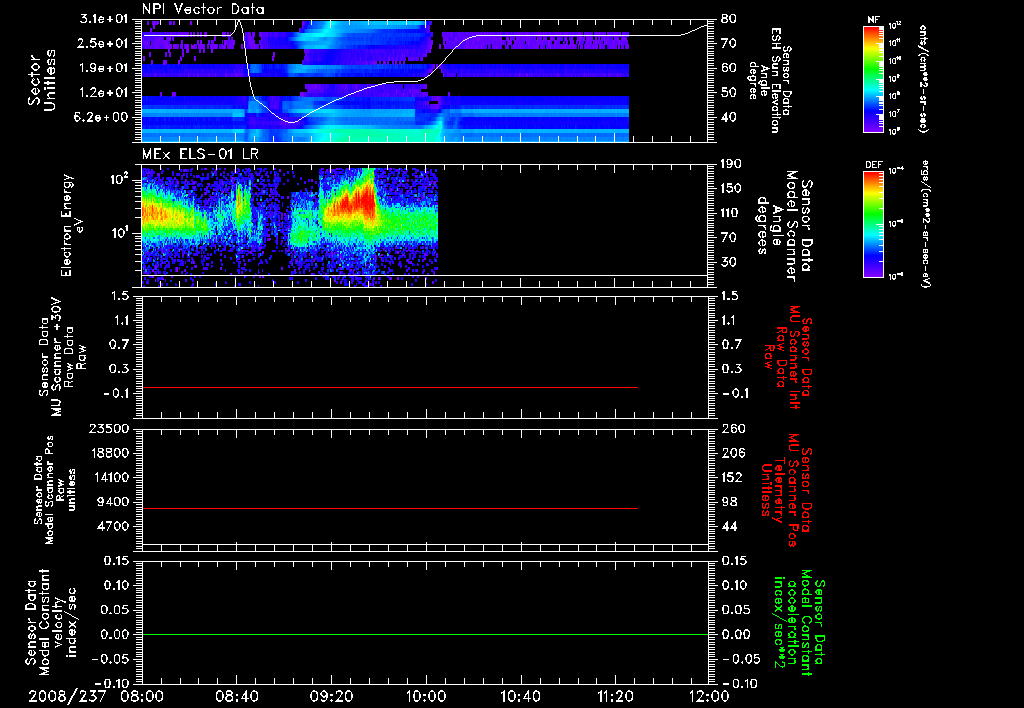Click the "10:00" time tick label
Image resolution: width=1024 pixels, height=708 pixels.
click(426, 696)
